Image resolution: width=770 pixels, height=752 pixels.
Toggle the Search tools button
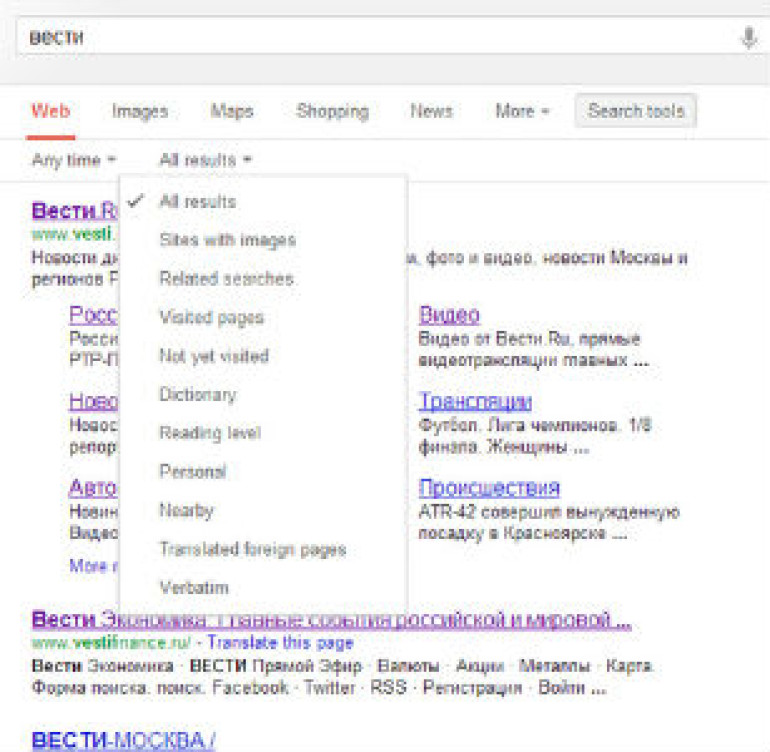635,111
